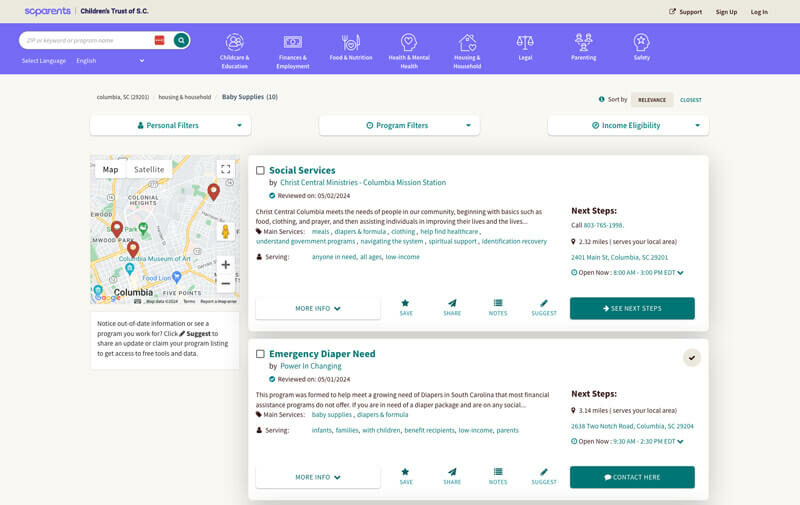Image resolution: width=800 pixels, height=505 pixels.
Task: Switch the map to Satellite view
Action: tap(149, 169)
